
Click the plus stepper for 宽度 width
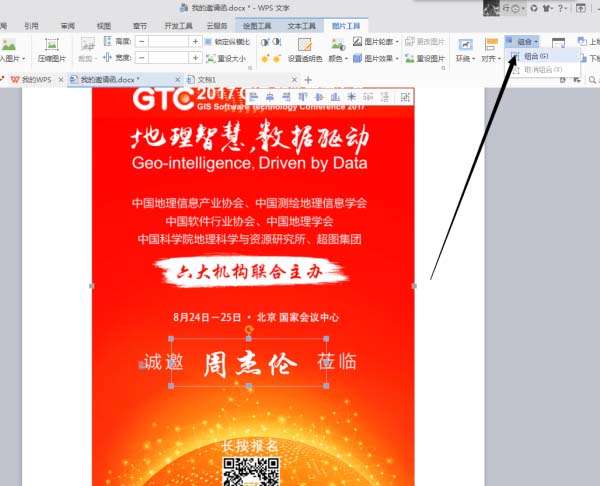click(x=195, y=58)
